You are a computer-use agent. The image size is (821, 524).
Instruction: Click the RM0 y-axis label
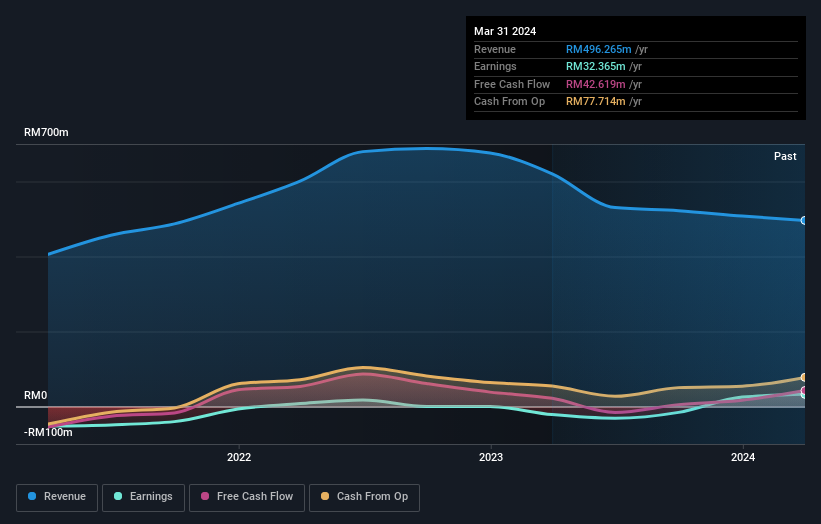[36, 395]
